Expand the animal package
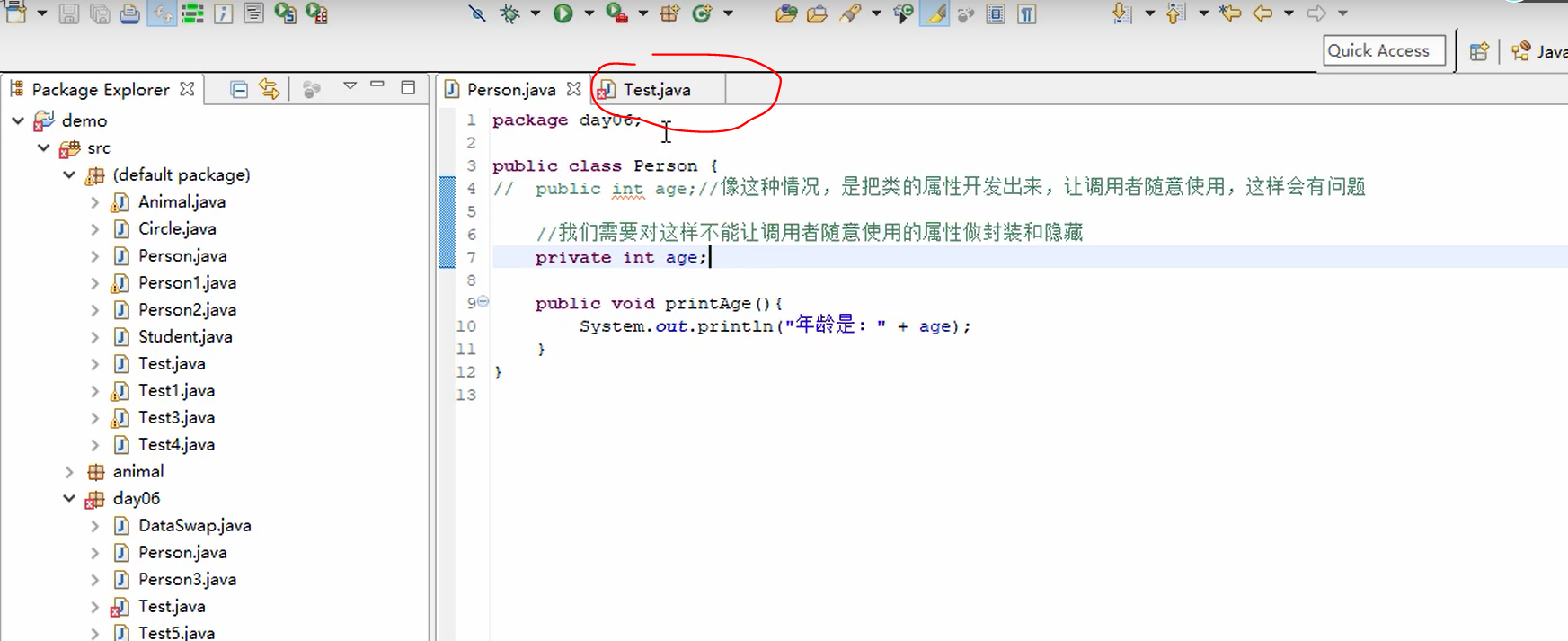This screenshot has height=641, width=1568. point(69,471)
